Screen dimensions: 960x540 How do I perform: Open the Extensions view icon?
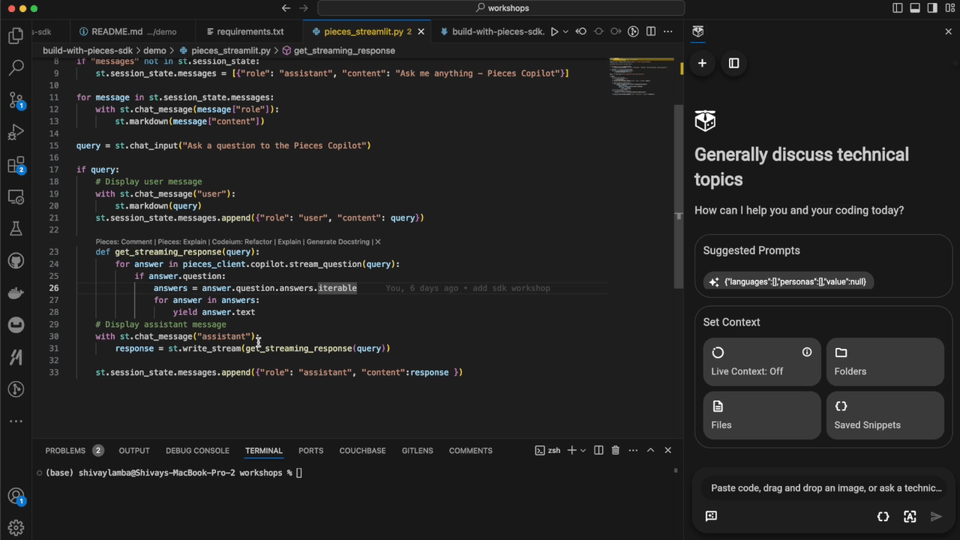16,165
